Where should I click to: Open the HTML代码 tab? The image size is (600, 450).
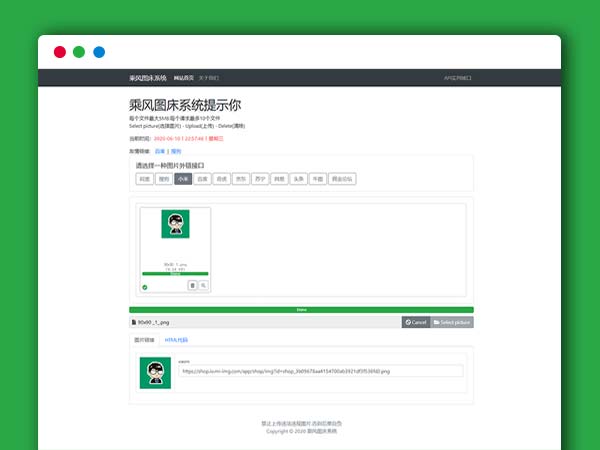point(176,340)
